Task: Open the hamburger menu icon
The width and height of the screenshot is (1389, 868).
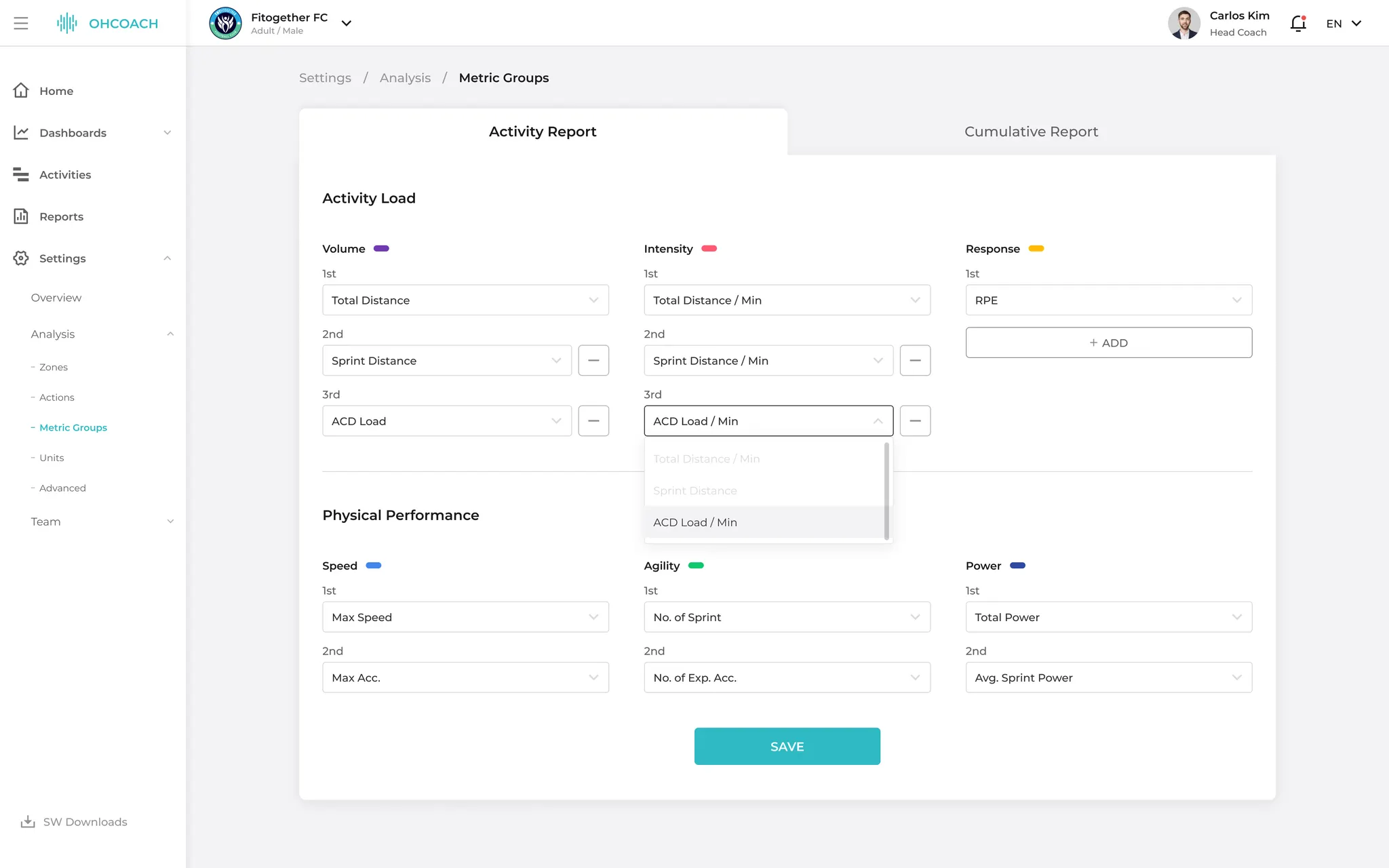Action: click(21, 23)
